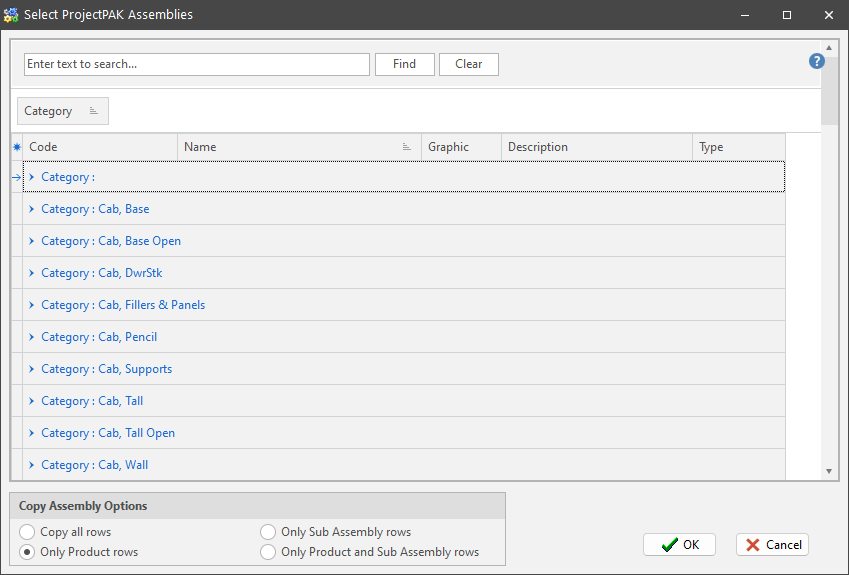Click the ProjectPAK app icon in title bar

coord(12,15)
